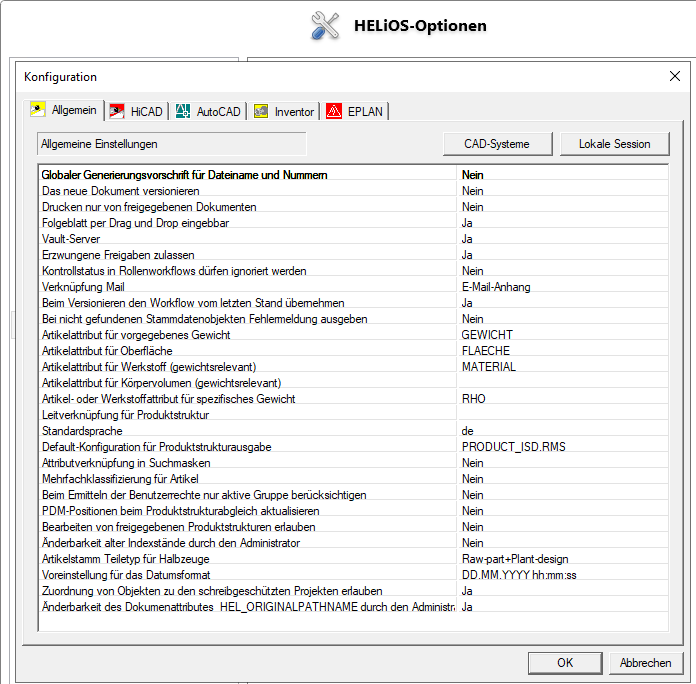Select 'PDM-Positionen beim Produktstrukturabgleich aktualisieren'

(x=354, y=510)
